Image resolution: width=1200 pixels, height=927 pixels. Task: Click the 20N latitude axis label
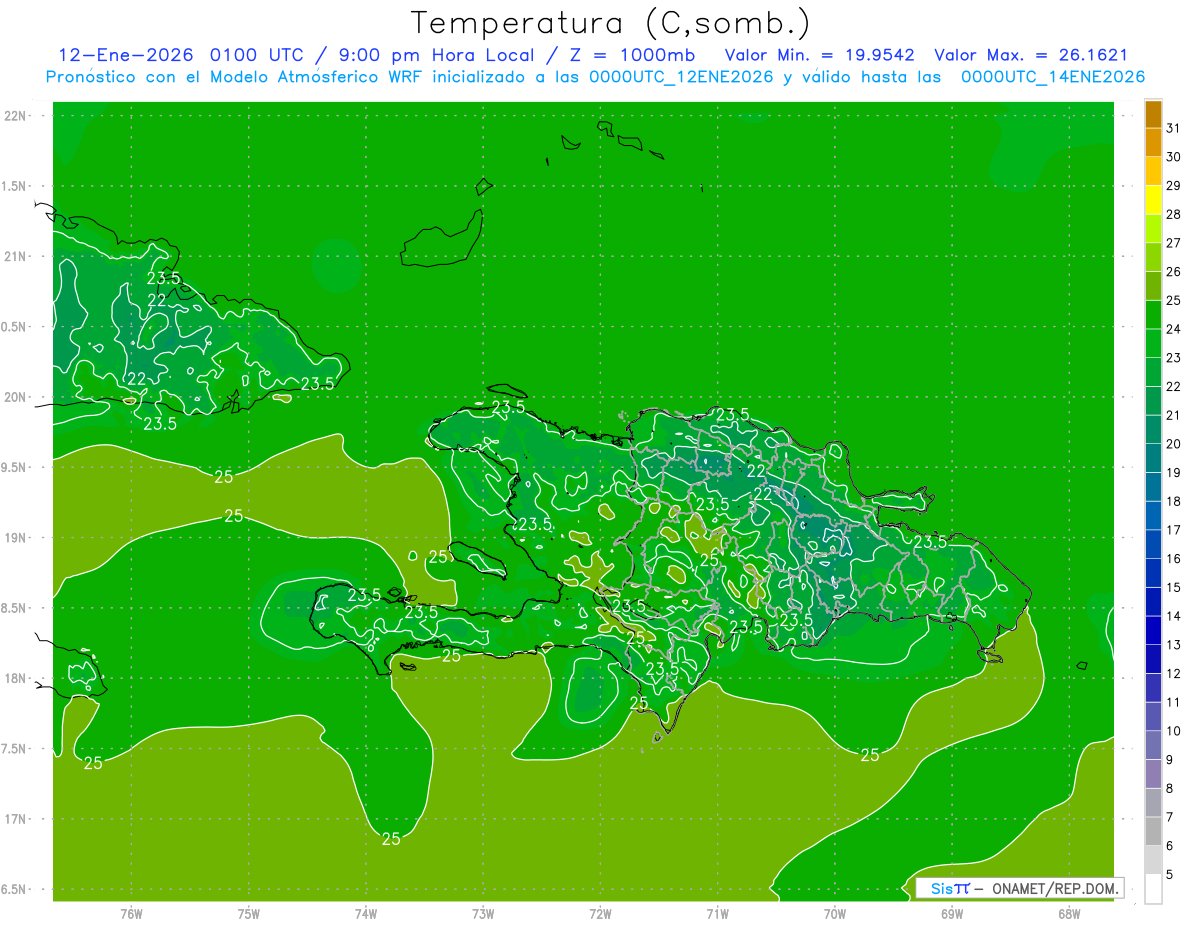click(x=14, y=397)
